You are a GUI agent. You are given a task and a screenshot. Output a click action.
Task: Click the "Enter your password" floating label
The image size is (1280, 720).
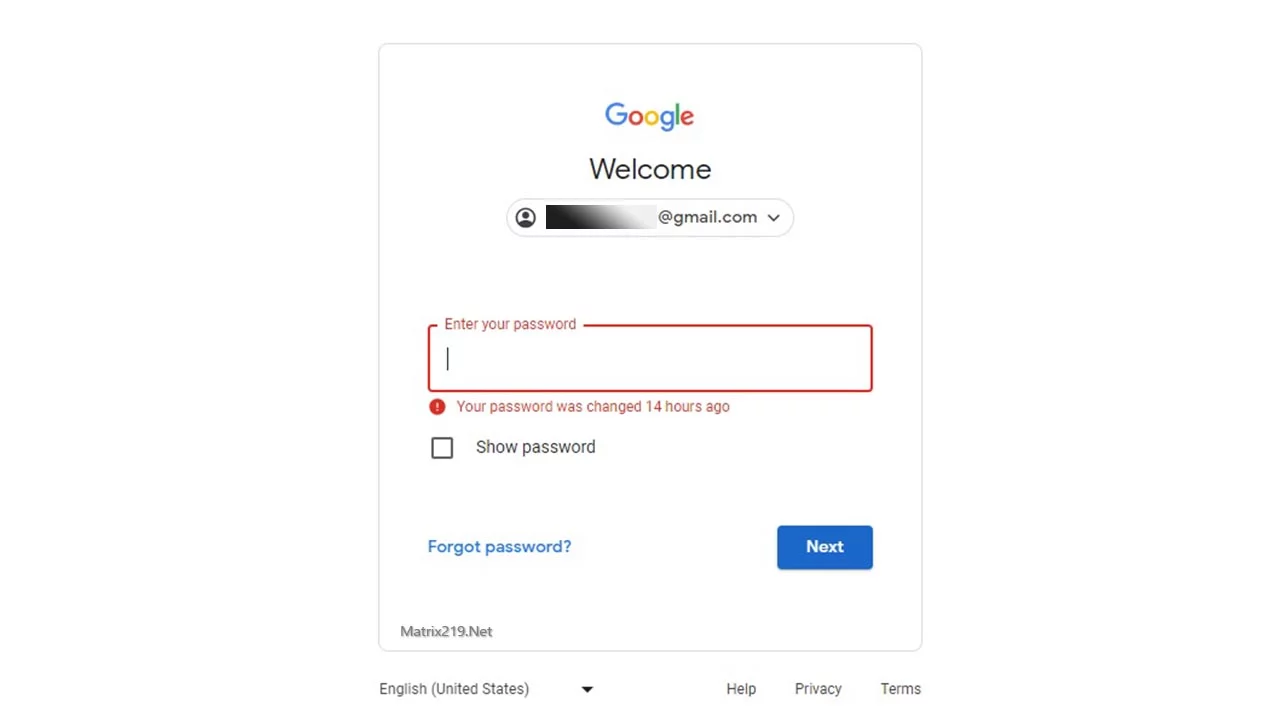pyautogui.click(x=510, y=324)
